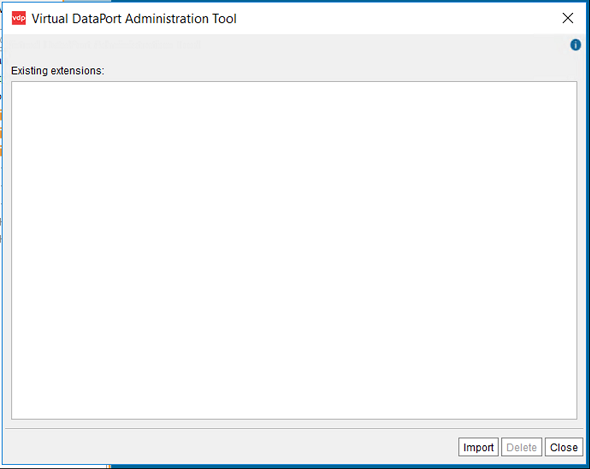Open the blue info icon
The width and height of the screenshot is (590, 469).
tap(575, 45)
